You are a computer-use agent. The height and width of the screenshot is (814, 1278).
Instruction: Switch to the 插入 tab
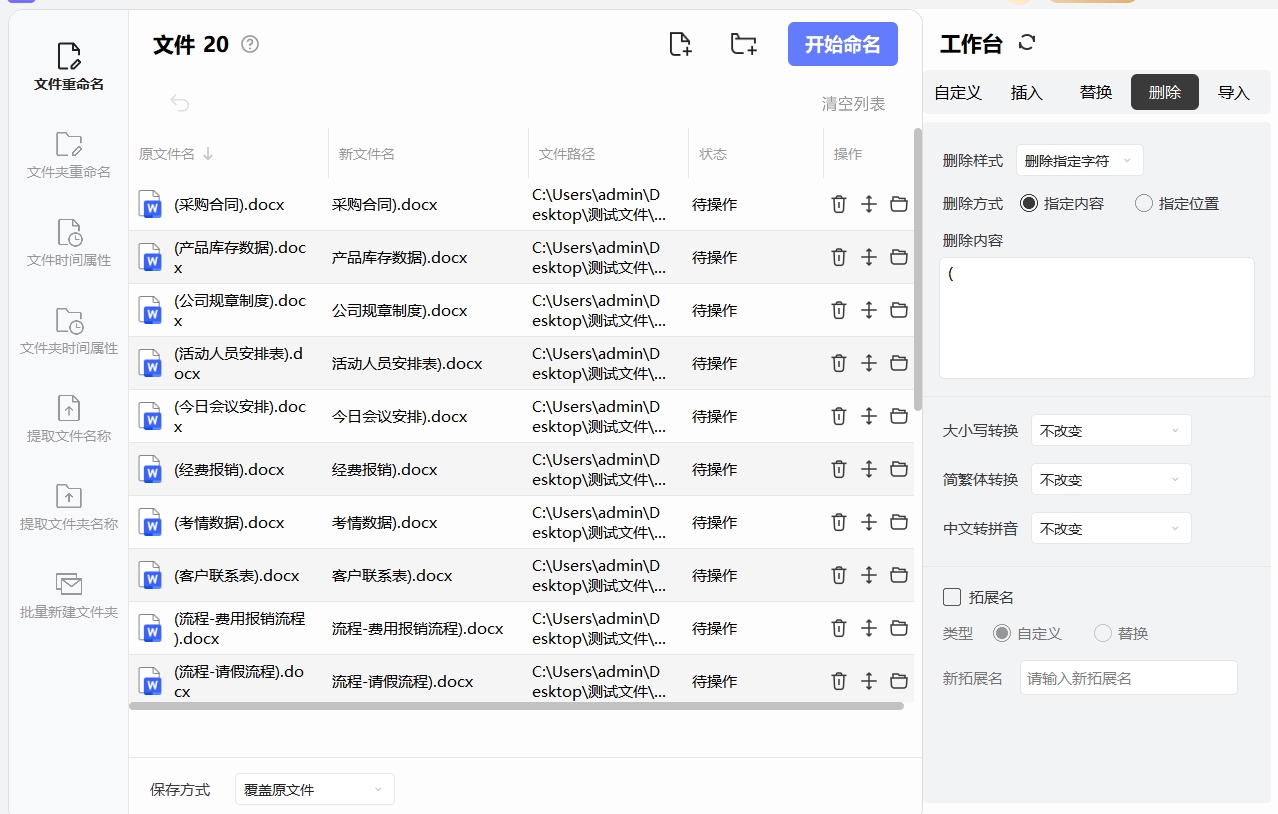click(1027, 92)
